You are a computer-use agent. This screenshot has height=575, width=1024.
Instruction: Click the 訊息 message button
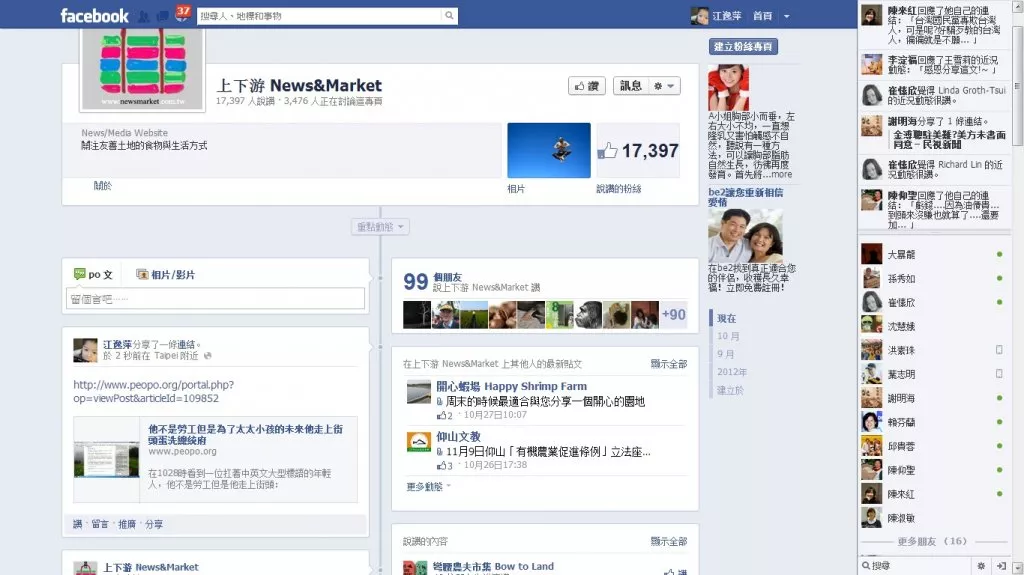tap(630, 86)
